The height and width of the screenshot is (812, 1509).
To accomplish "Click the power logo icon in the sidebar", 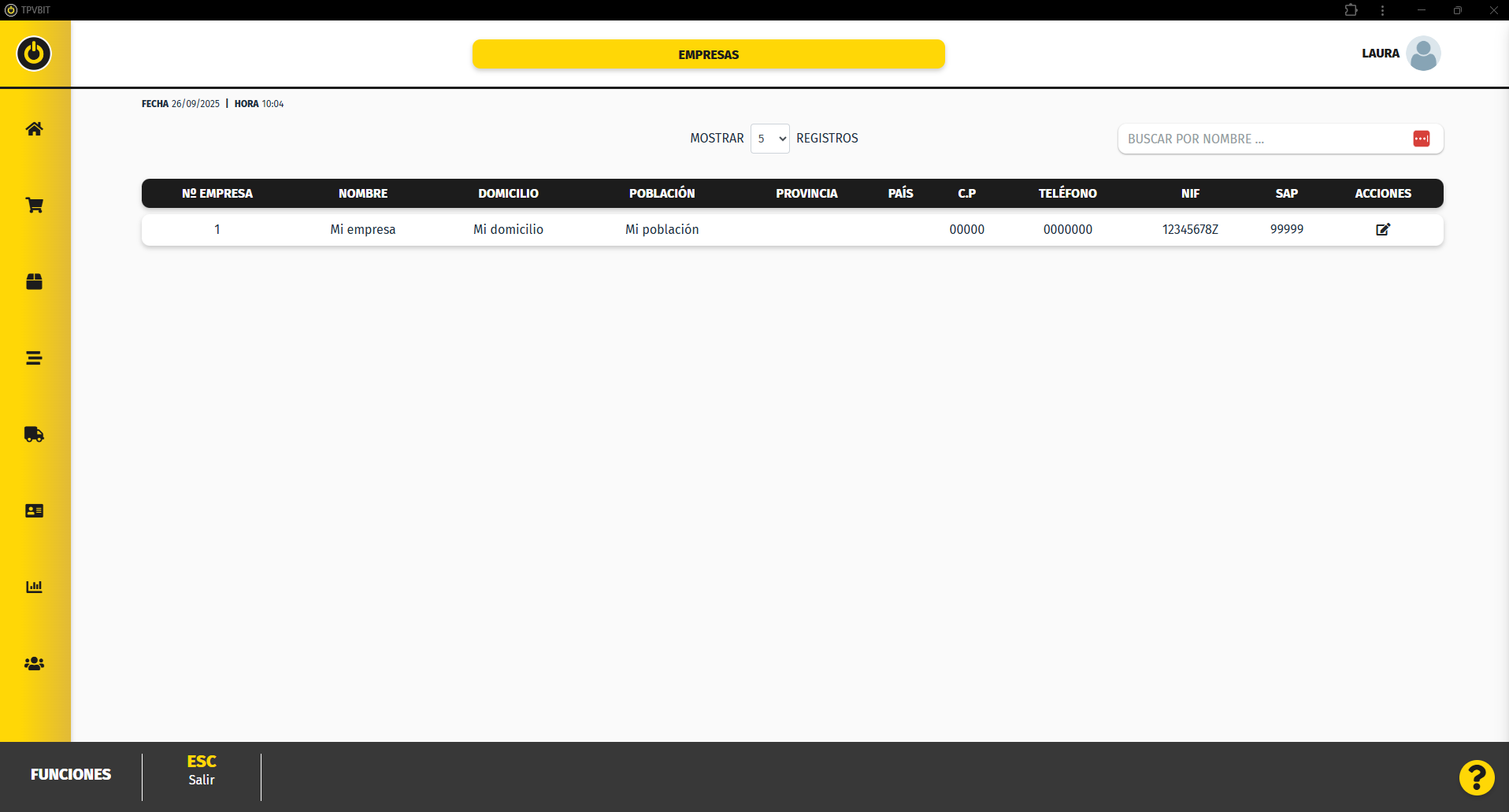I will (34, 54).
